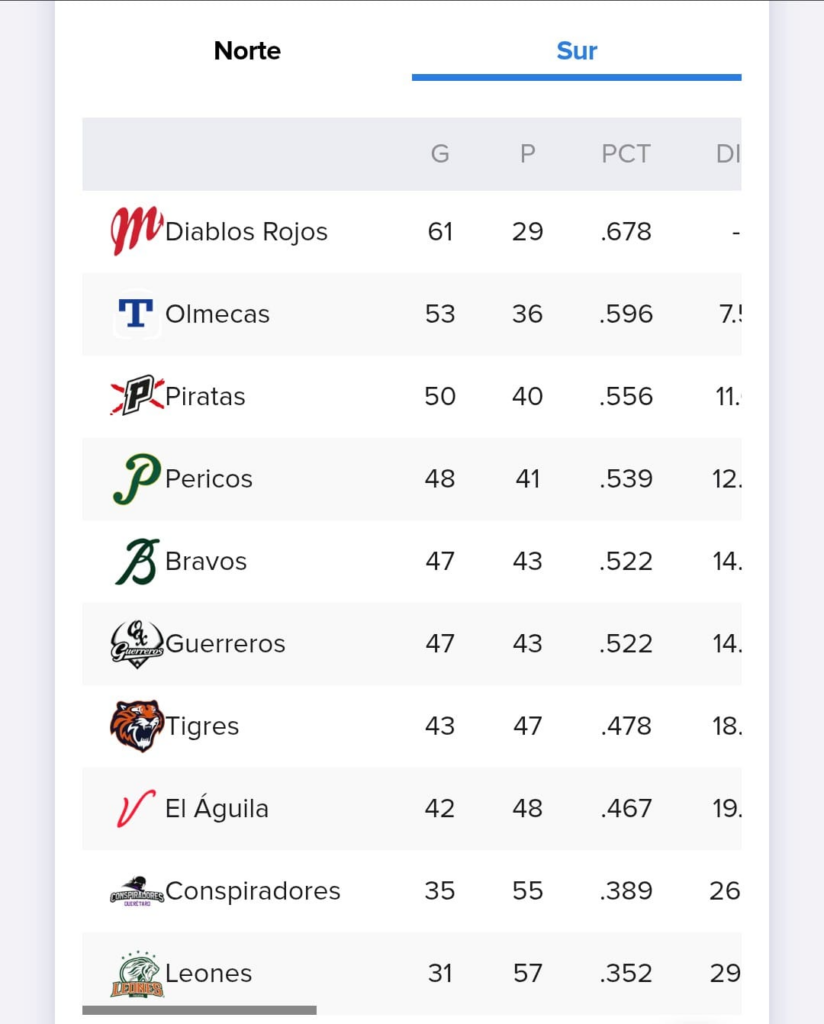
Task: Click the Diablos Rojos team logo
Action: (136, 231)
